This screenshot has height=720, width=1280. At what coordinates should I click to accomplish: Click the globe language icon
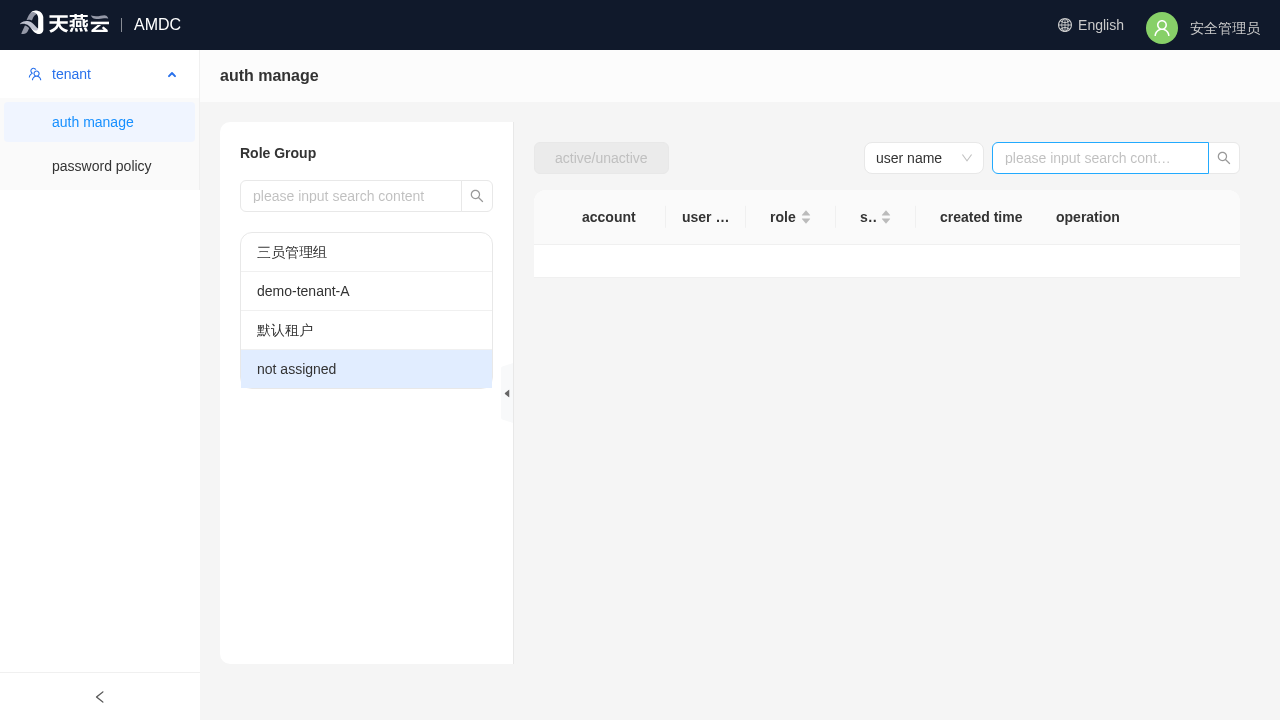click(x=1065, y=25)
